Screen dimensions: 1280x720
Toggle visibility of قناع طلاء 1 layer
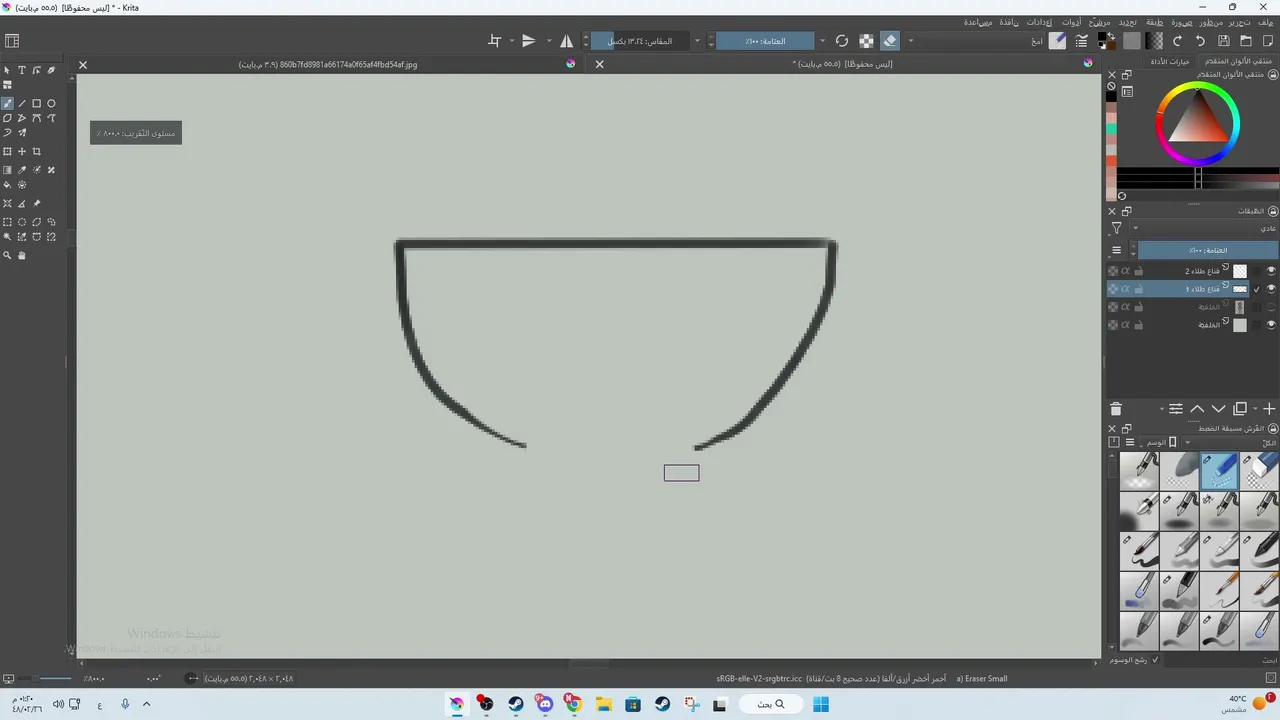(1271, 289)
